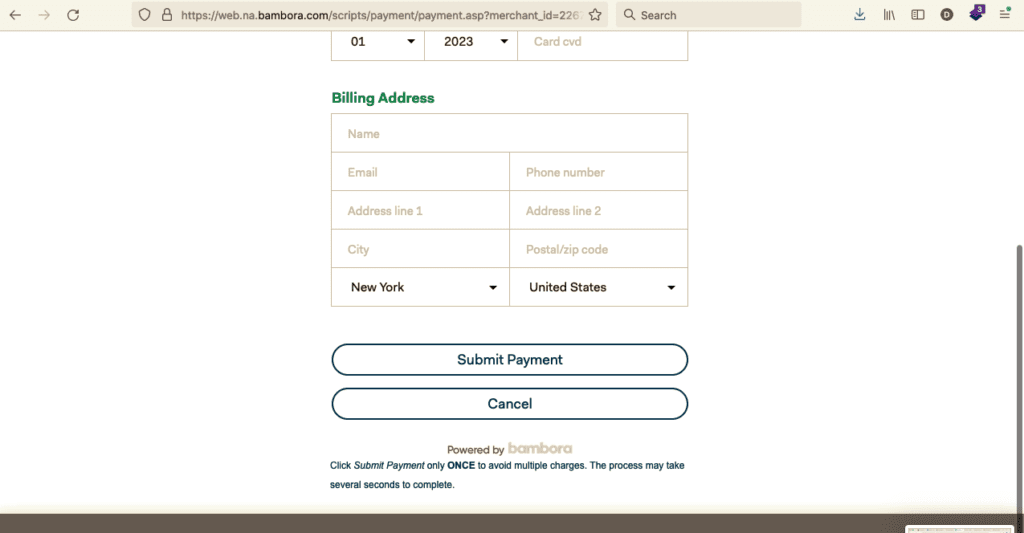The height and width of the screenshot is (533, 1024).
Task: Go forward with the browser arrow
Action: (x=44, y=15)
